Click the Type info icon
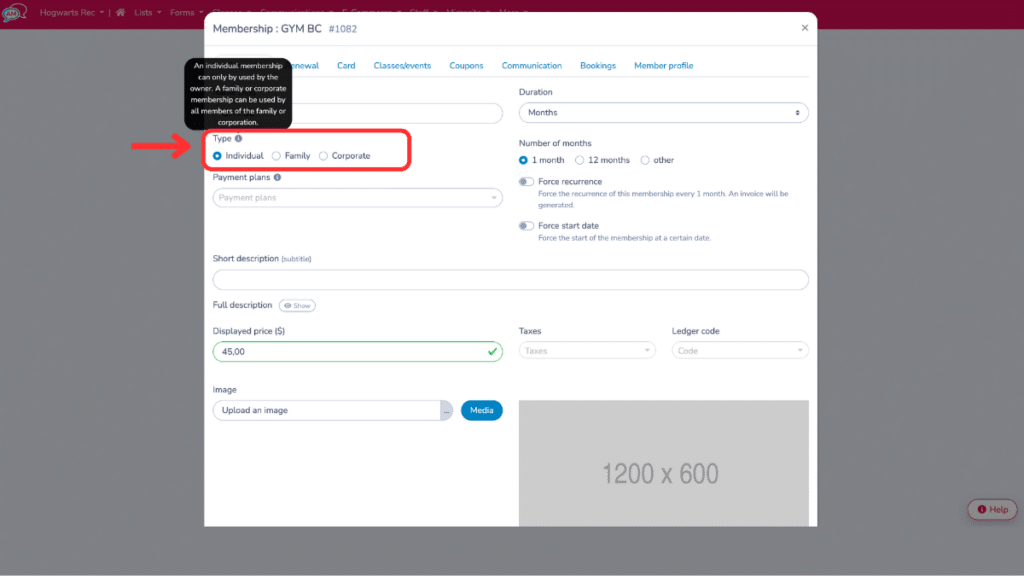The height and width of the screenshot is (576, 1024). 240,139
